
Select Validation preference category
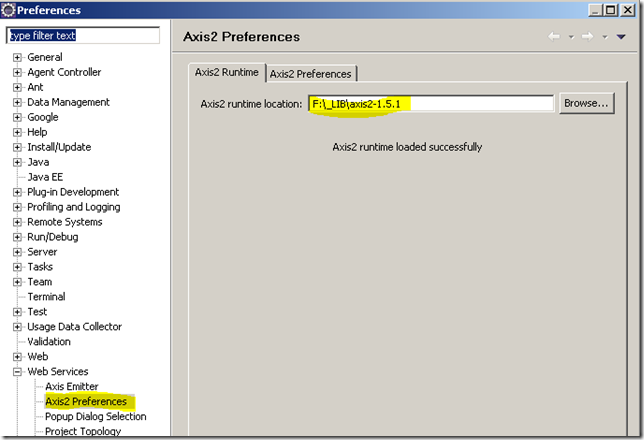point(49,342)
